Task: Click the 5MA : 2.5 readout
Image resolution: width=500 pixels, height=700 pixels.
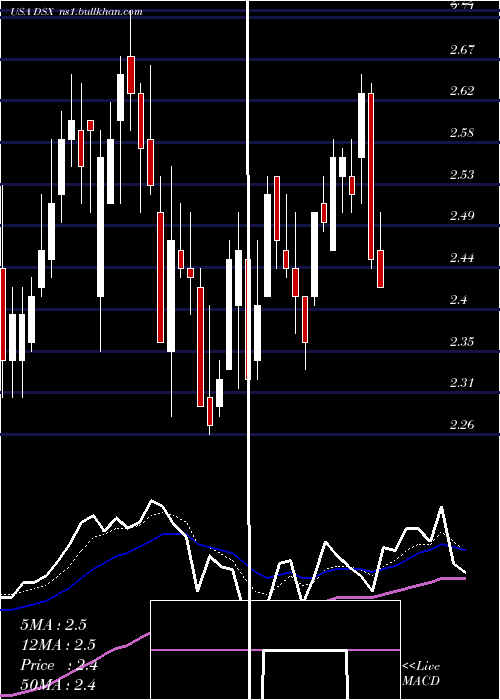Action: point(54,625)
